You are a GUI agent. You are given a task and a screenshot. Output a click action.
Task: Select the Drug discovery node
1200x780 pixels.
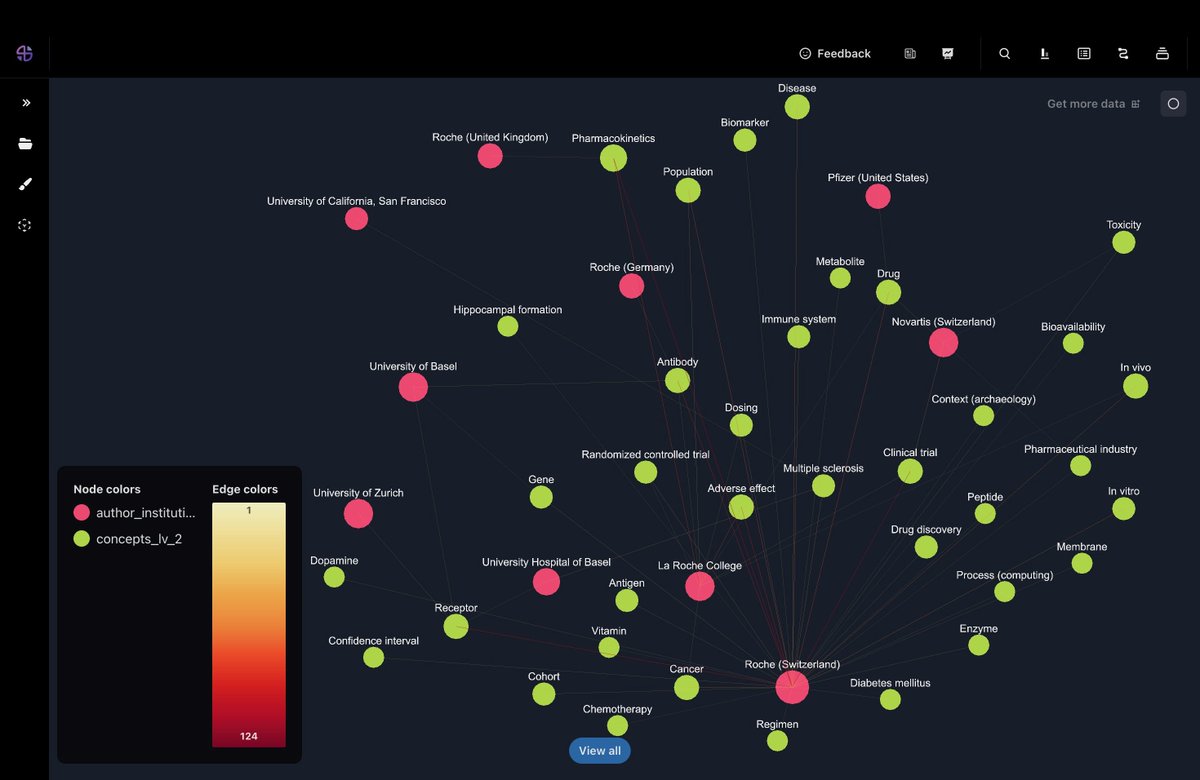click(x=926, y=547)
